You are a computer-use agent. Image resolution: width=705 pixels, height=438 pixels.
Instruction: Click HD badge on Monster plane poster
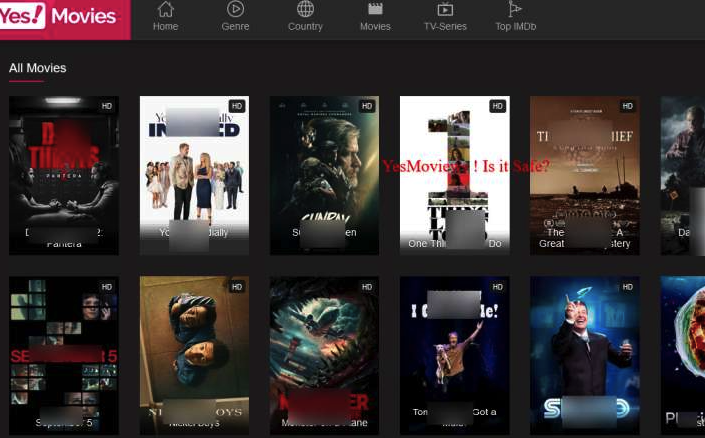[367, 287]
